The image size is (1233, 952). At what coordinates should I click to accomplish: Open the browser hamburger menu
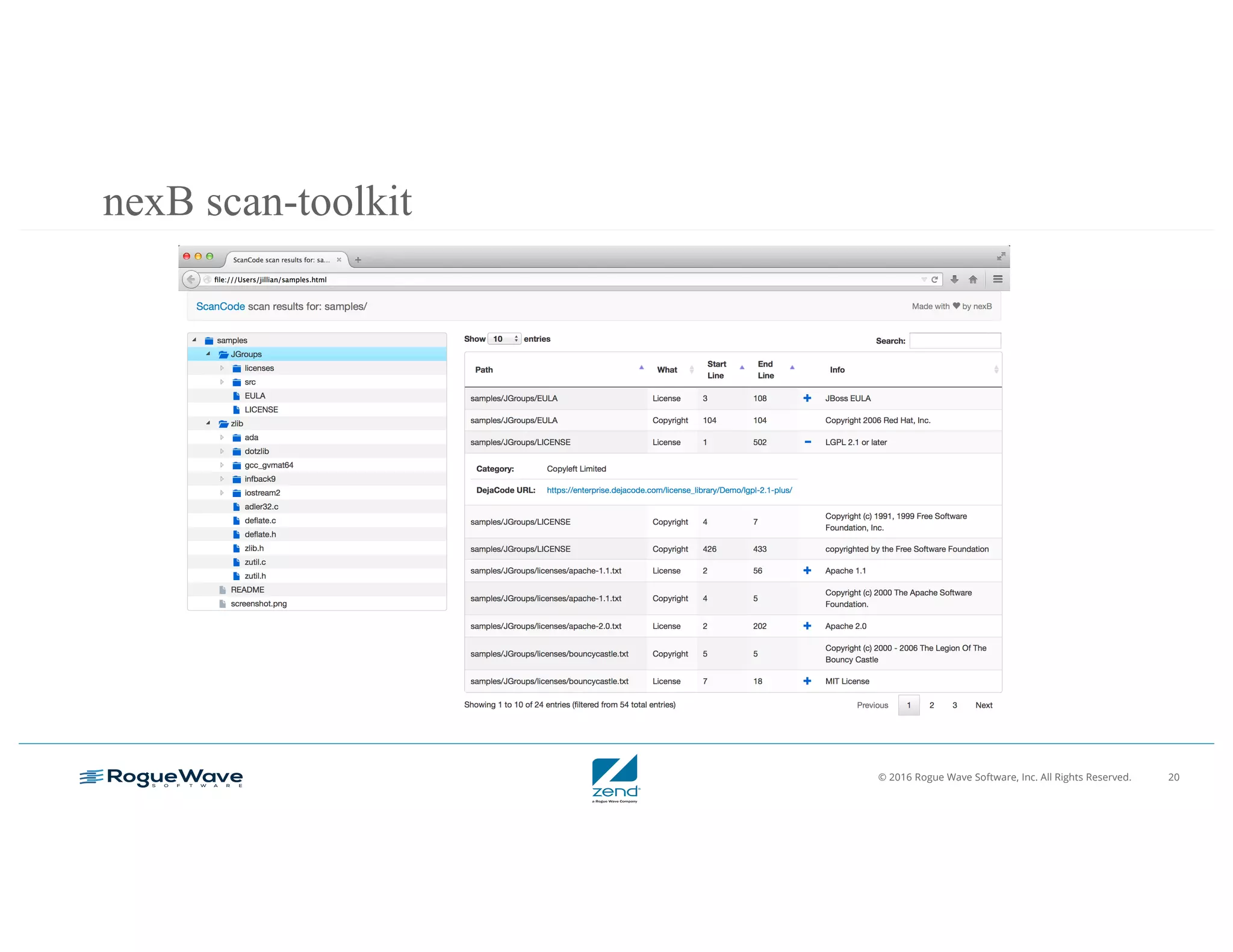coord(998,279)
